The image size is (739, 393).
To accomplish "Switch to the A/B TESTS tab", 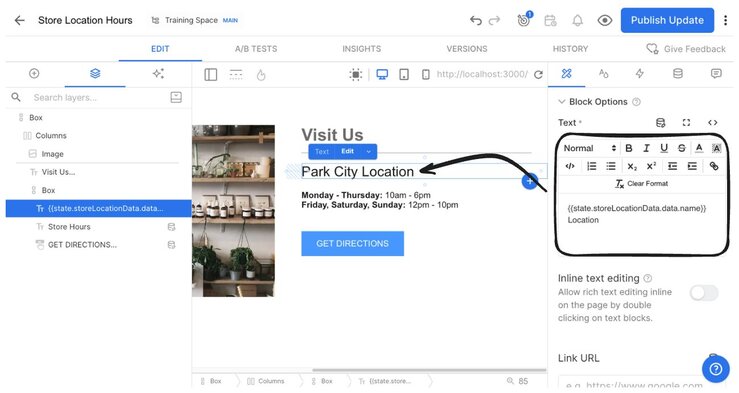I will 256,49.
